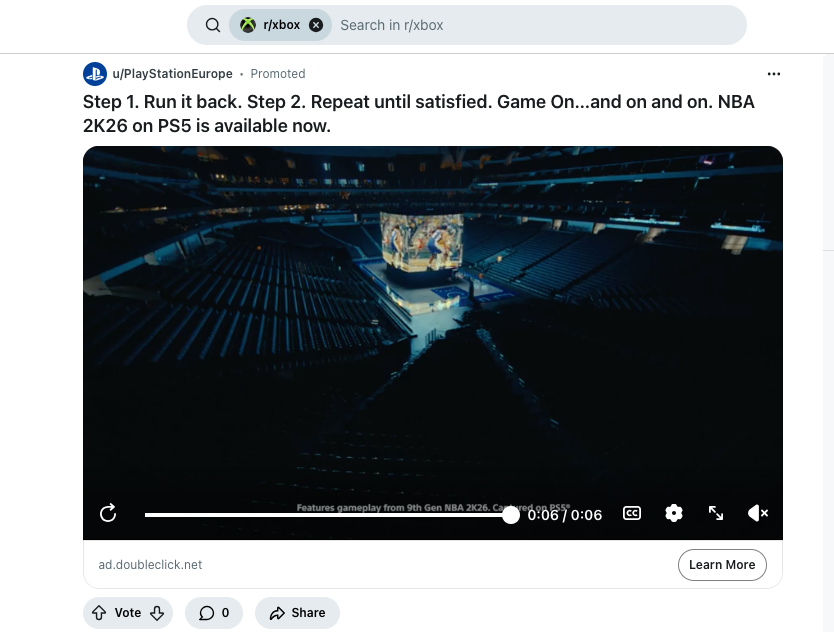Viewport: 834px width, 632px height.
Task: Open closed captions on the video player
Action: point(632,513)
